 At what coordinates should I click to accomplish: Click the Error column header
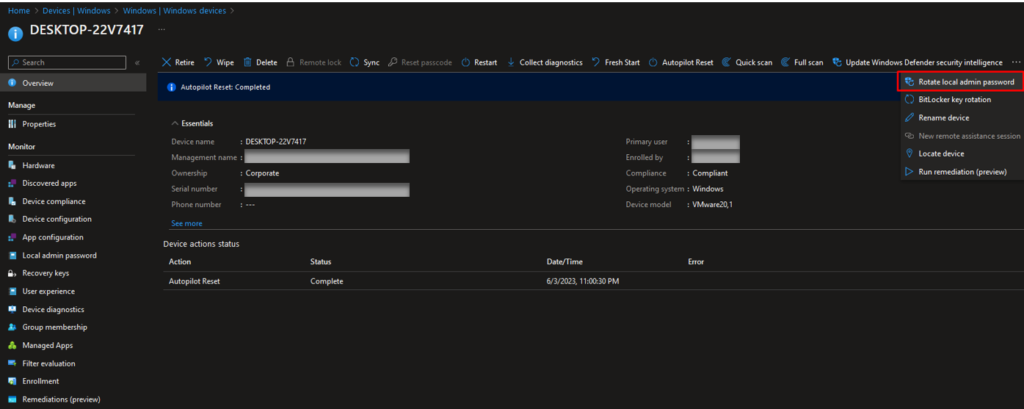(696, 262)
